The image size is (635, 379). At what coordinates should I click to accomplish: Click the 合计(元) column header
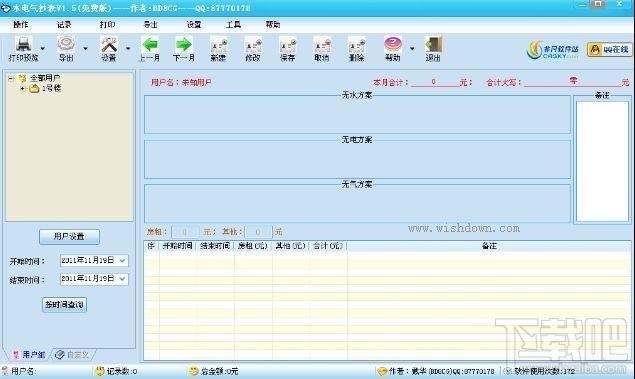point(328,246)
